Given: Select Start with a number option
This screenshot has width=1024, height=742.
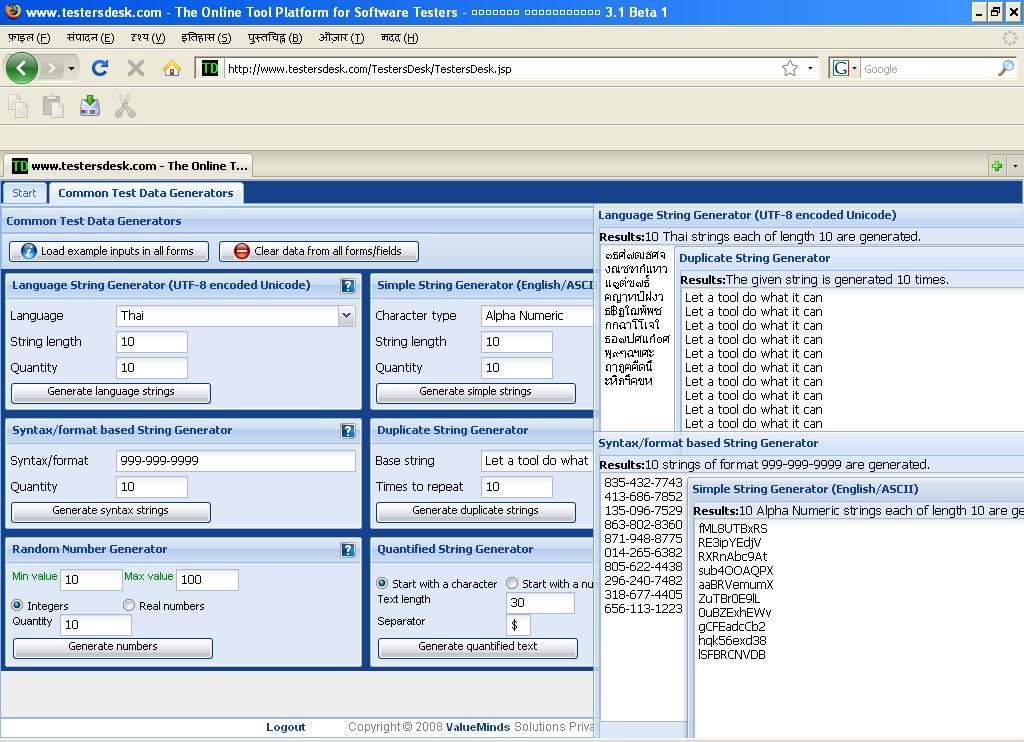Looking at the screenshot, I should point(512,583).
